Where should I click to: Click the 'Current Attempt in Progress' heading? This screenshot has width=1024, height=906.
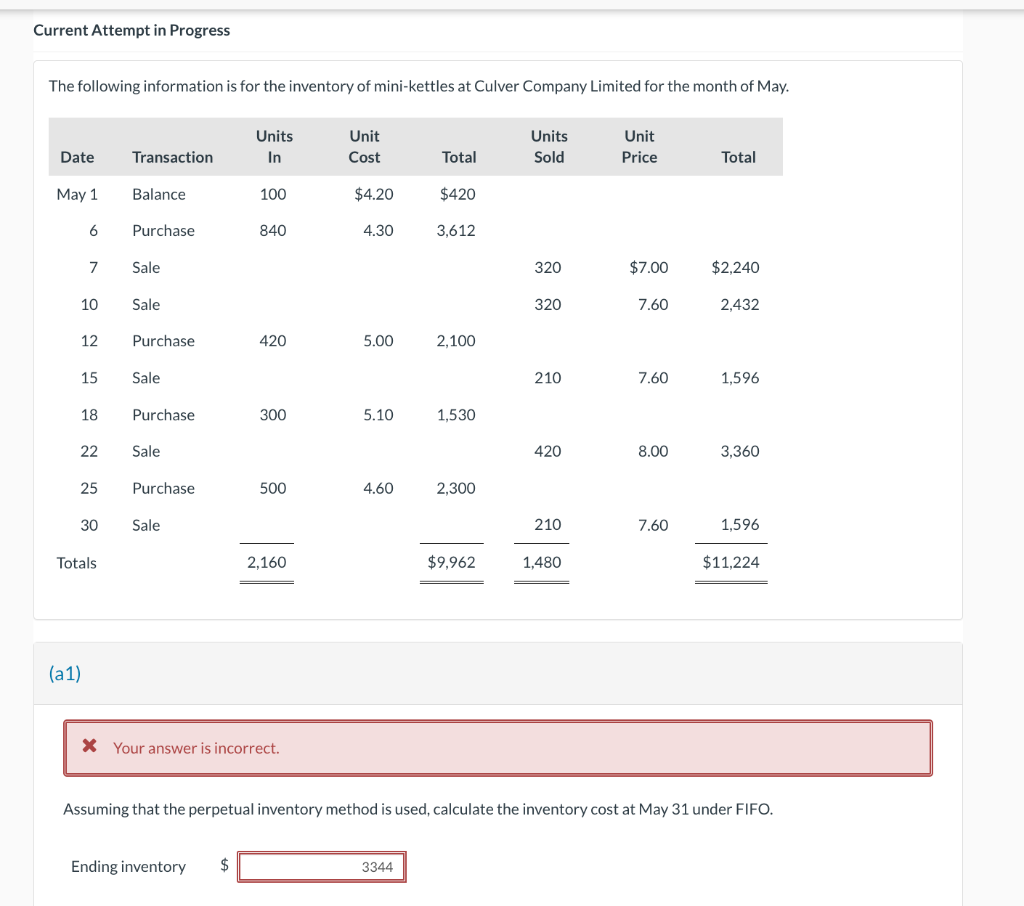132,30
